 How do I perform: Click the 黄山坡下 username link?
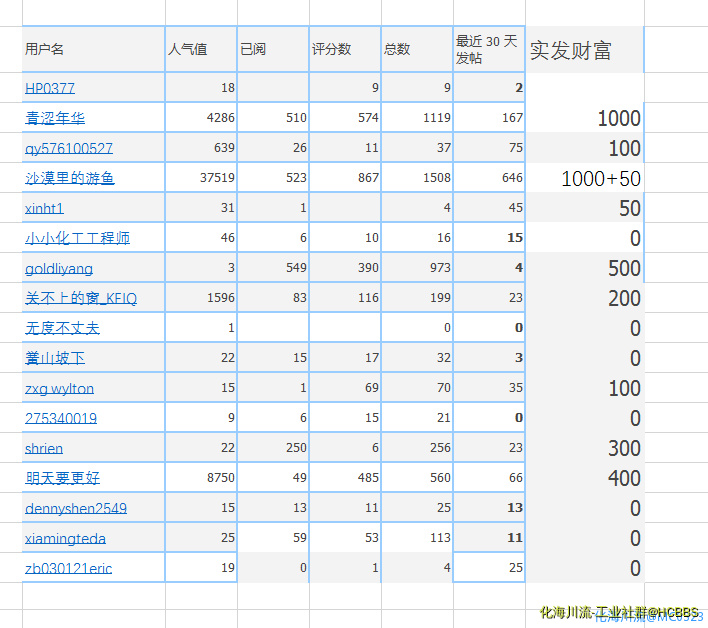pyautogui.click(x=55, y=358)
